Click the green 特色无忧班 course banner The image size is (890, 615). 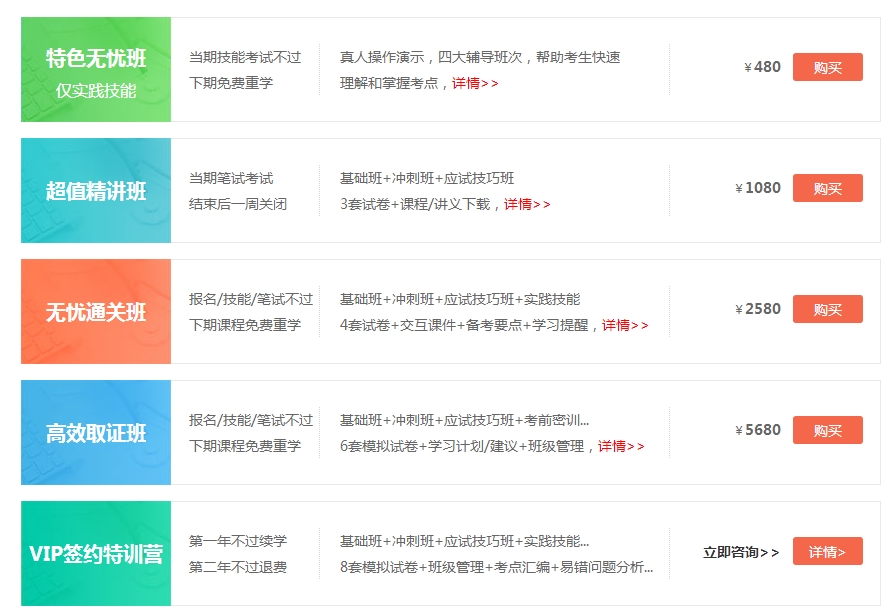pyautogui.click(x=96, y=70)
